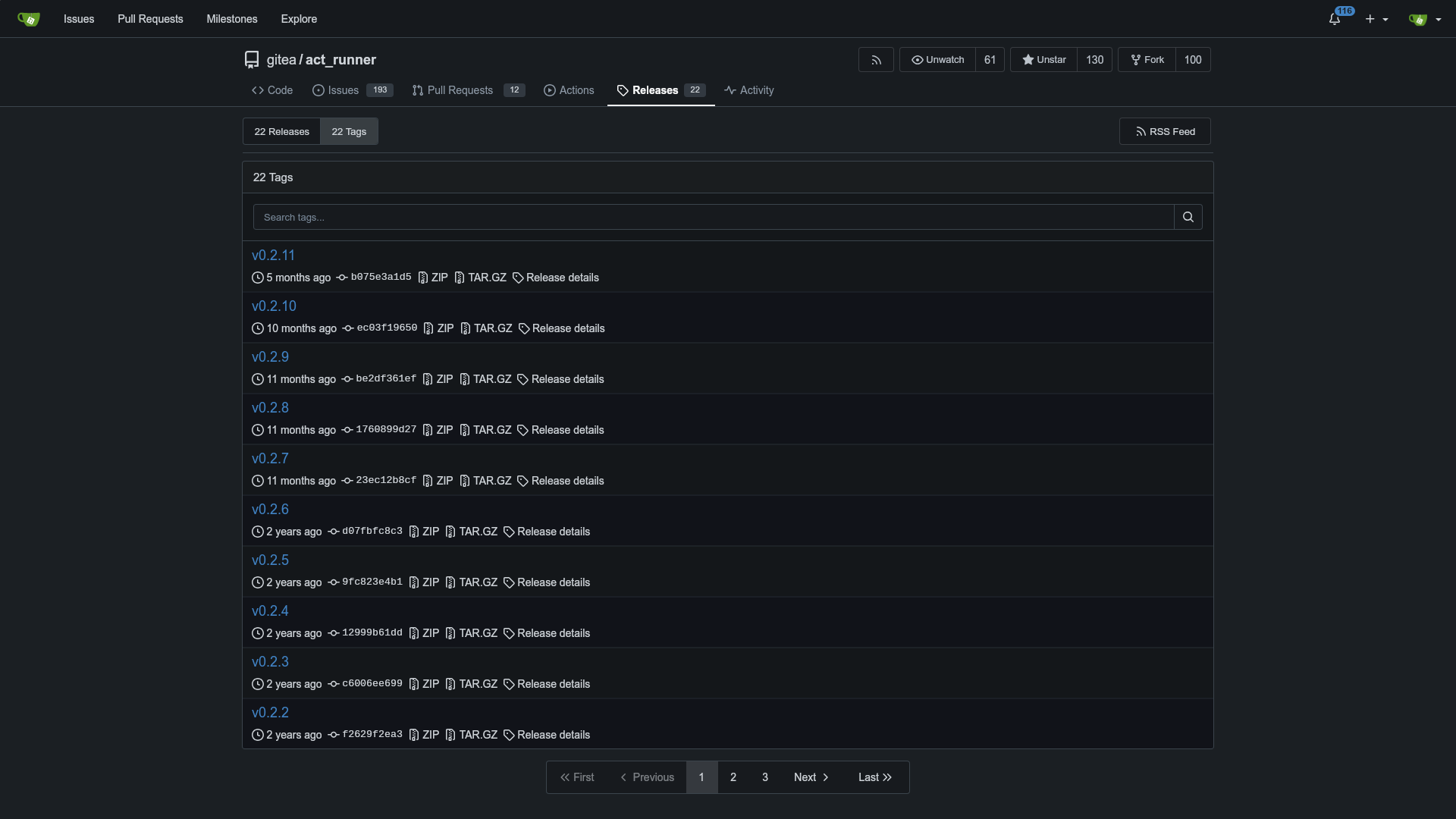Click the RSS feed icon
1456x819 pixels.
pos(1142,131)
